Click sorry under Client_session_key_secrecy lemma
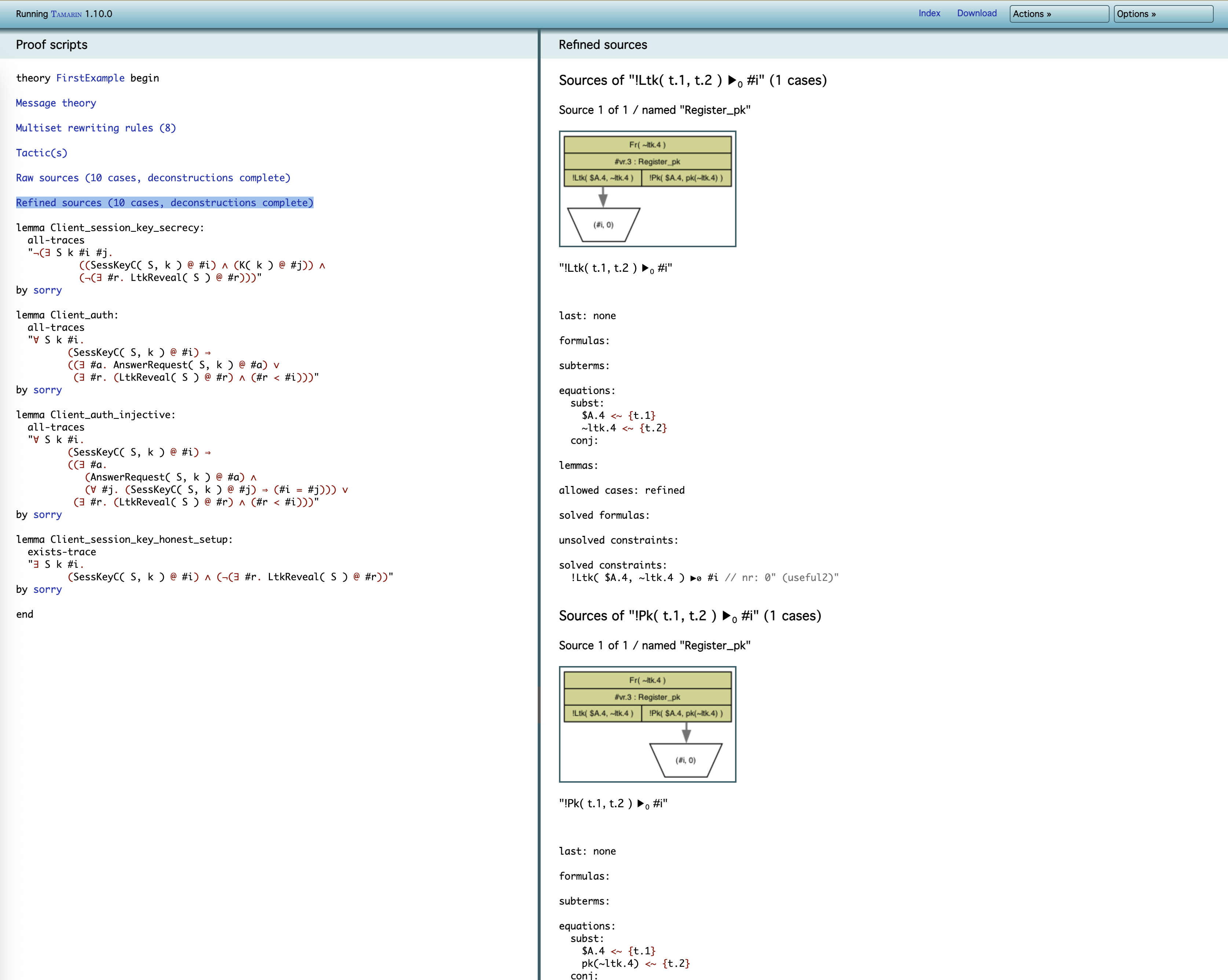The height and width of the screenshot is (980, 1228). coord(47,290)
